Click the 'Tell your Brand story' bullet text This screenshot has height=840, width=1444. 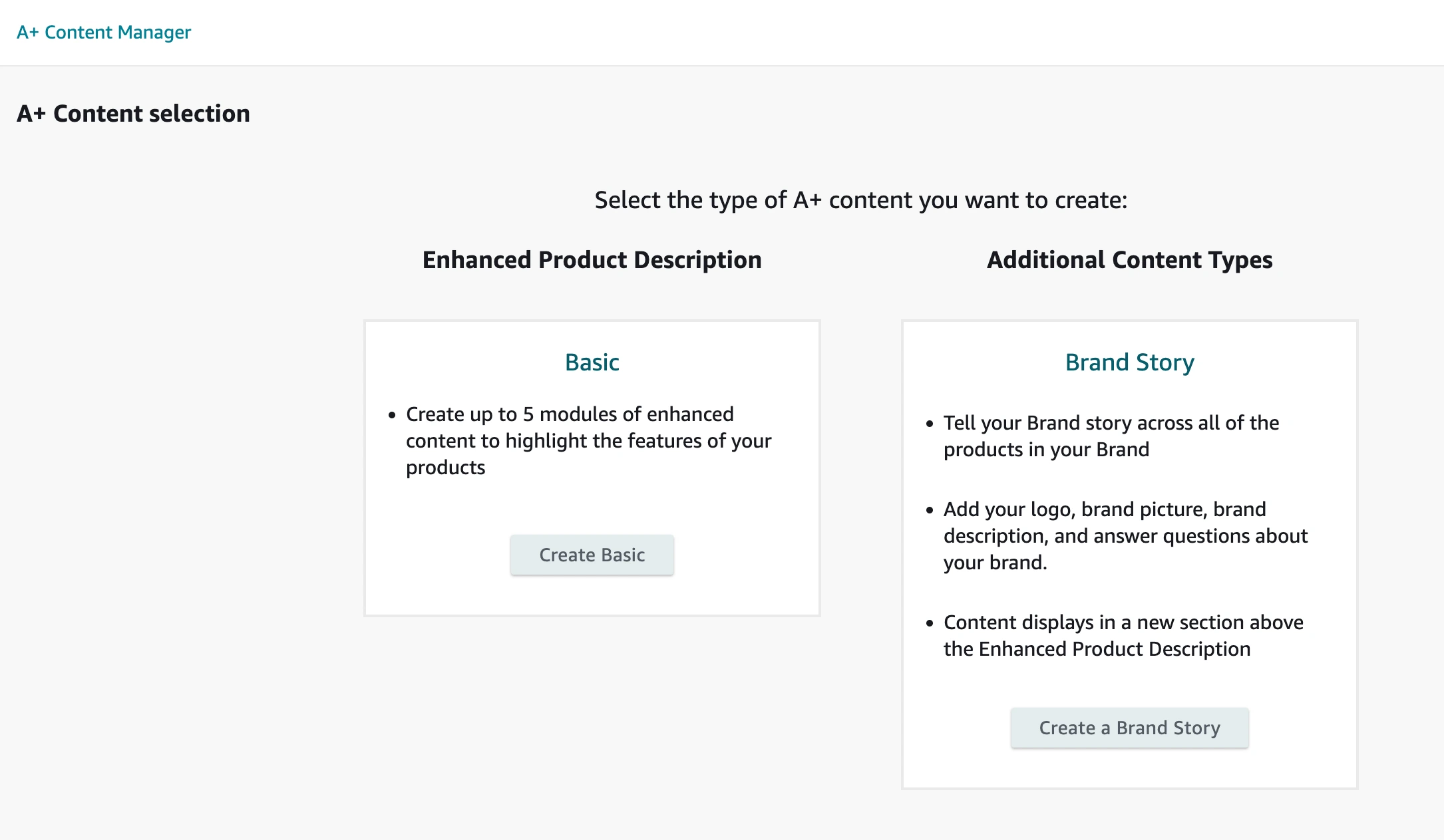[1111, 436]
